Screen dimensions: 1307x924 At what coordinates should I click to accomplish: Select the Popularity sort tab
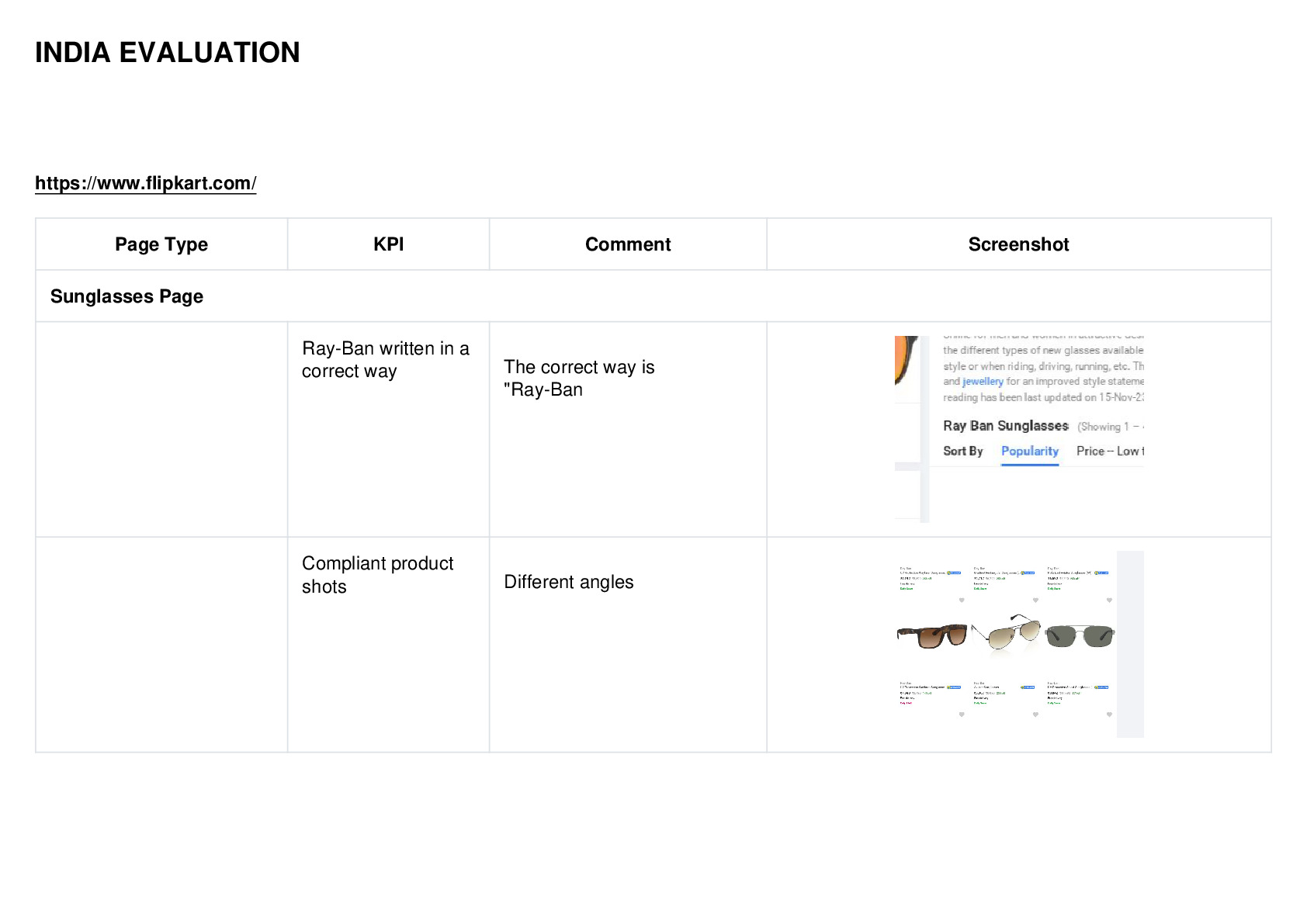[1030, 452]
